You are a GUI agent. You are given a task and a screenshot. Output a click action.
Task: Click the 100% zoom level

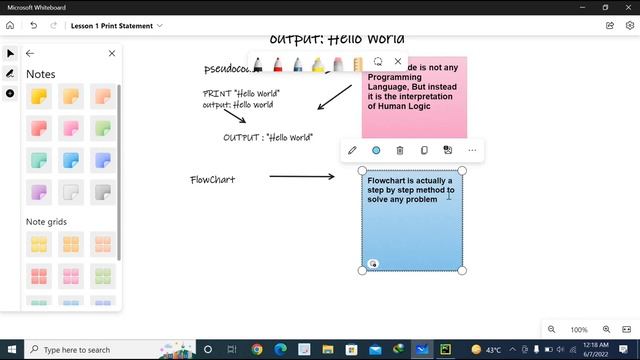pyautogui.click(x=579, y=330)
